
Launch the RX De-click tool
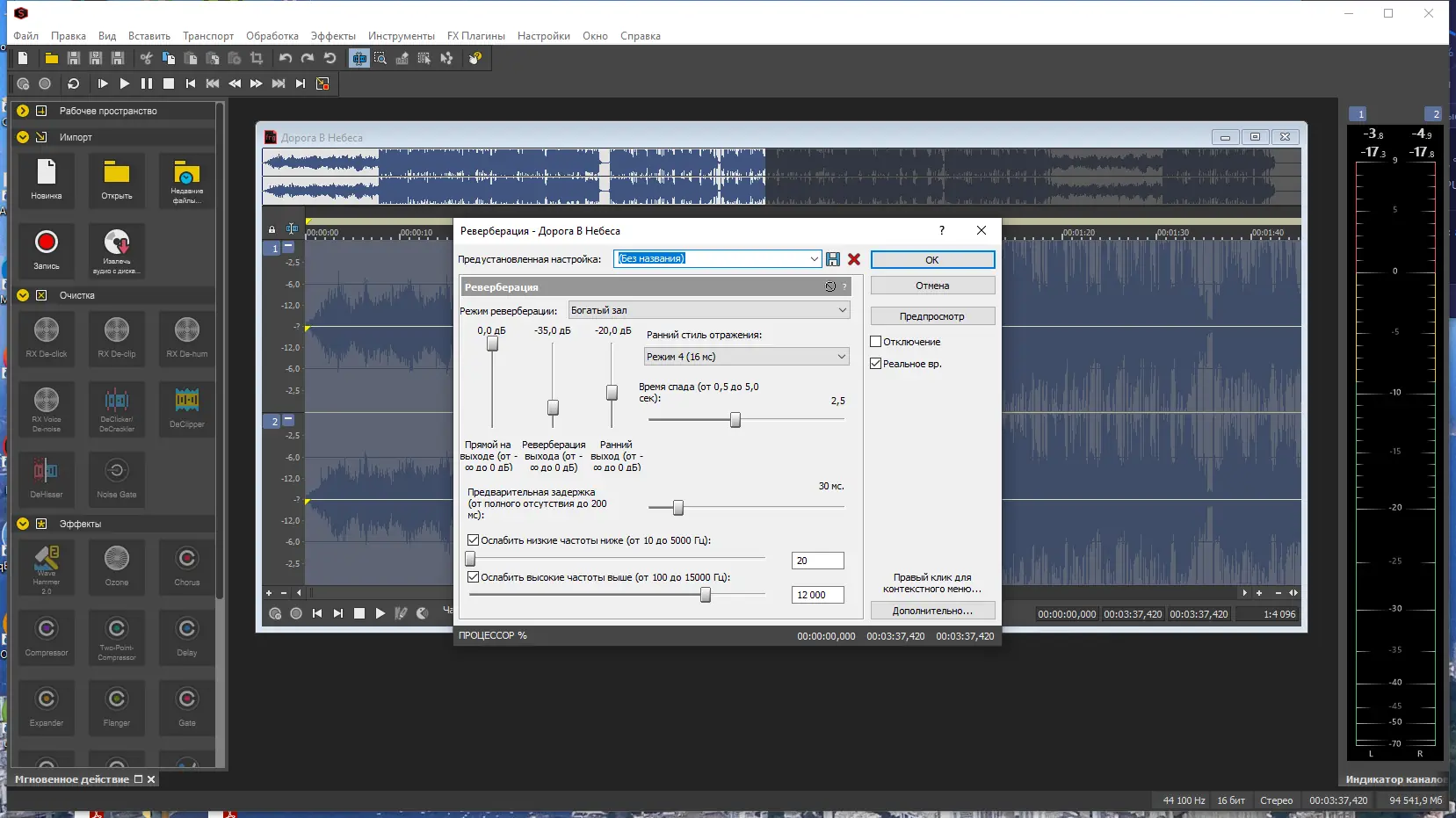(x=47, y=337)
